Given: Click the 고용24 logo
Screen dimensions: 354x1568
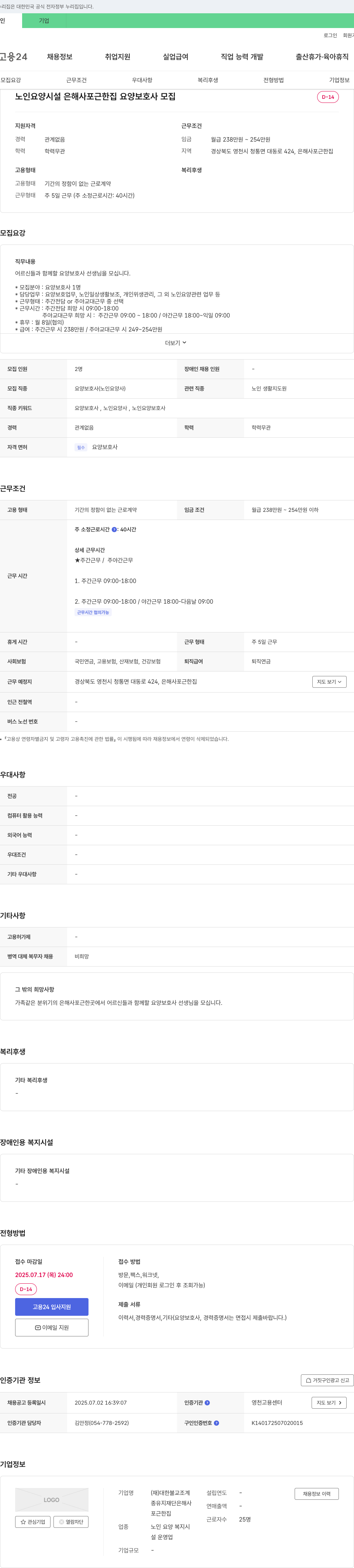Looking at the screenshot, I should click(x=13, y=57).
